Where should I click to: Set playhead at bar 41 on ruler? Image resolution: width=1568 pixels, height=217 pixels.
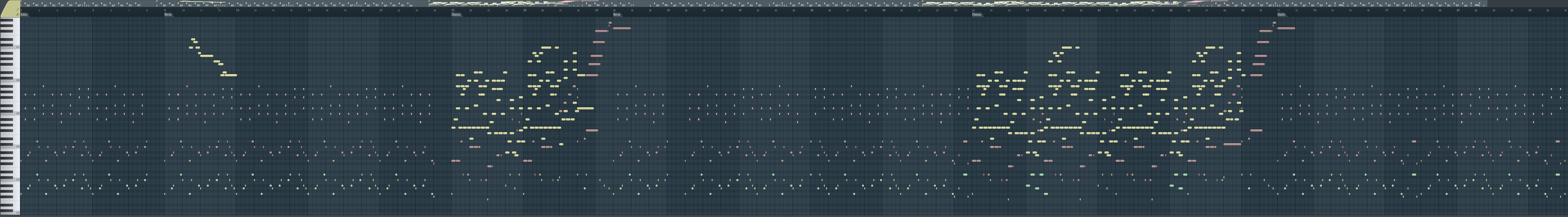(740, 10)
